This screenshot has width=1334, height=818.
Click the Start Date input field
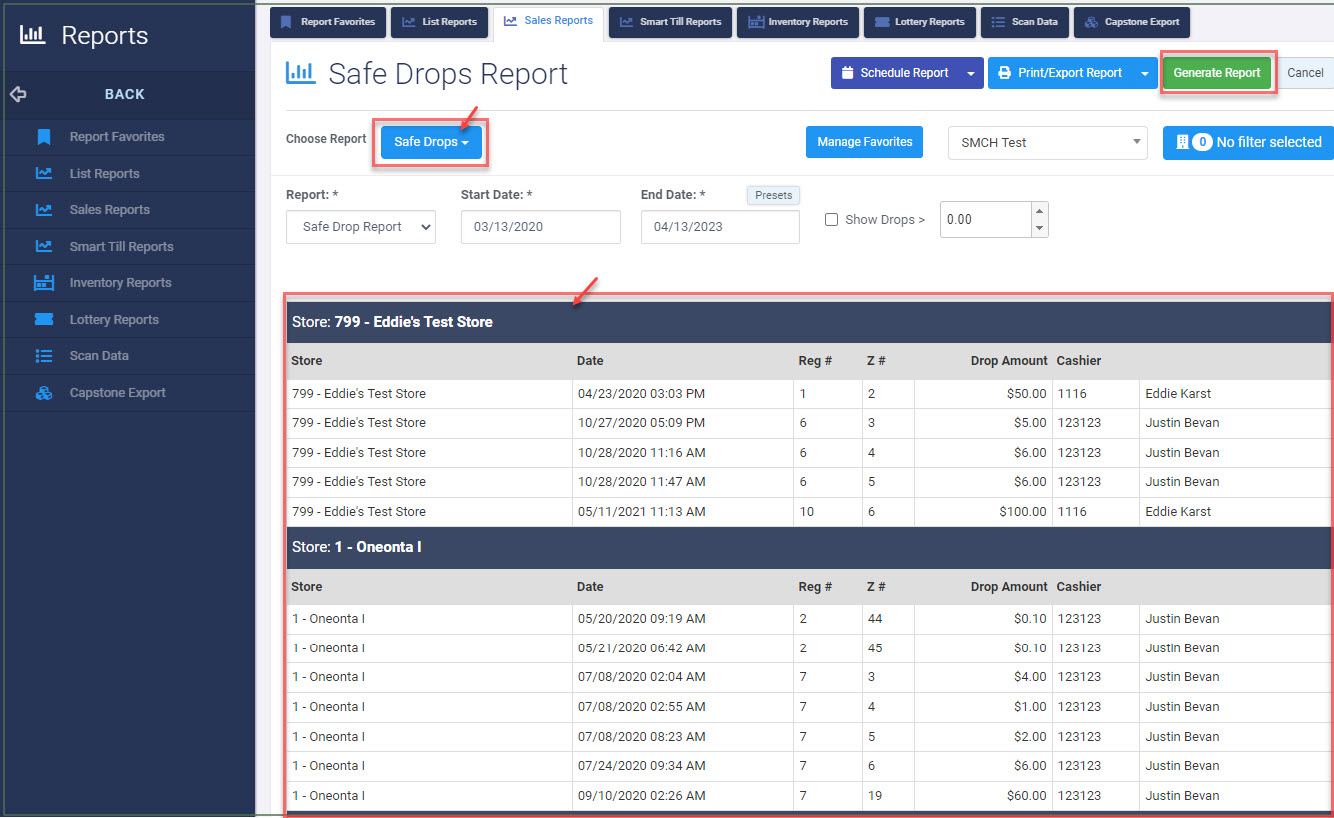(540, 227)
